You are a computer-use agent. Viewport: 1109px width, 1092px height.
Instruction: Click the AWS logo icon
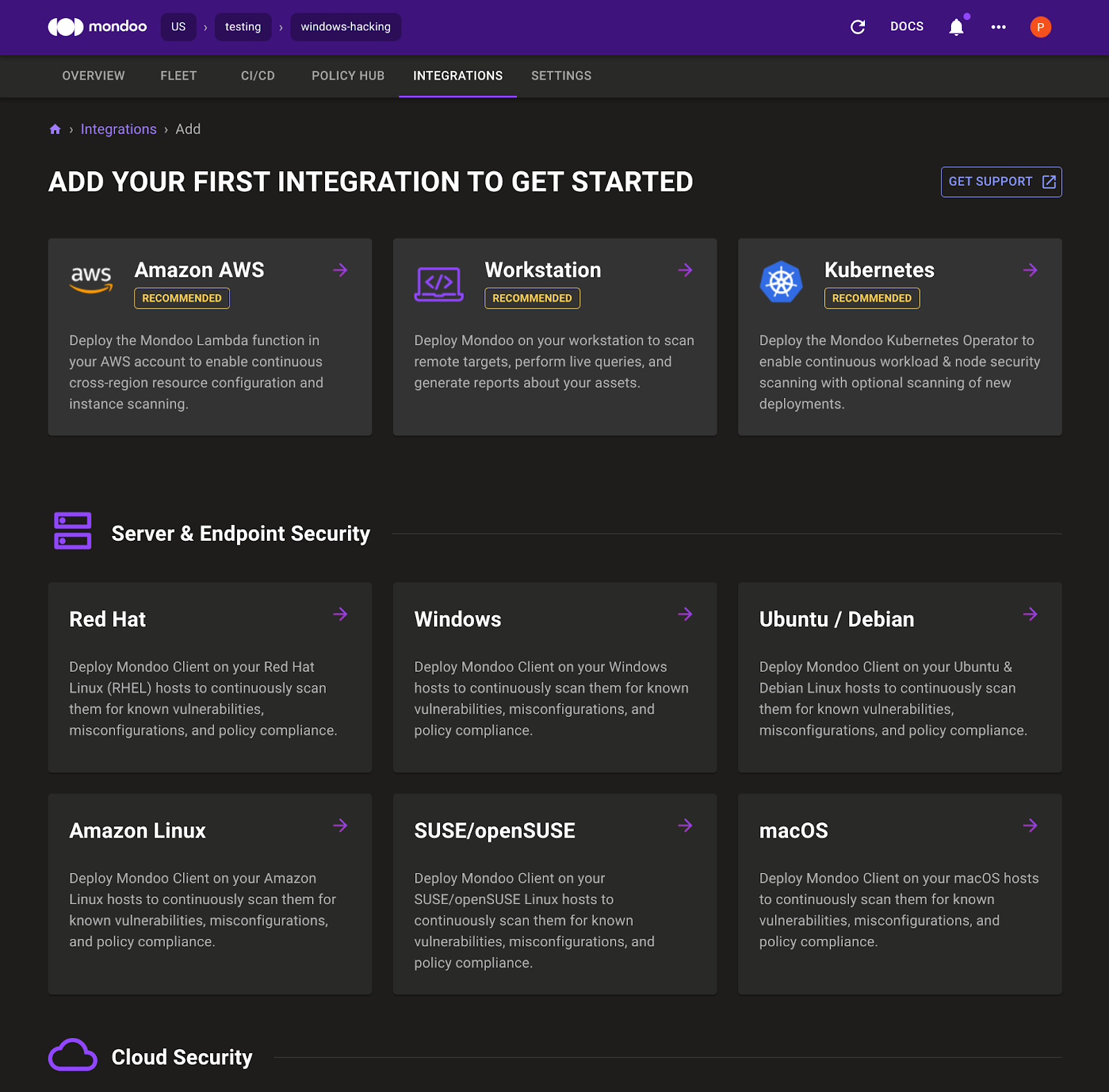91,279
